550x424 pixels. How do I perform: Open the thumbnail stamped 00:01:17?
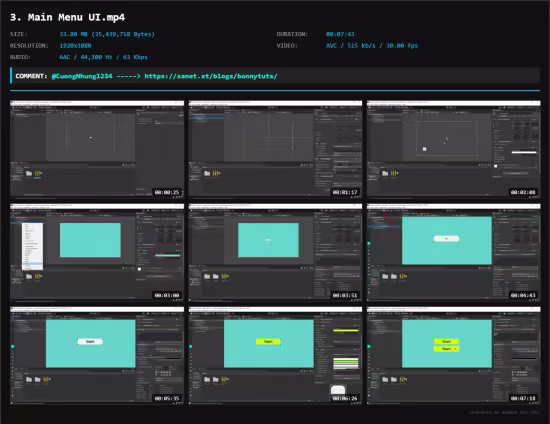tap(275, 149)
